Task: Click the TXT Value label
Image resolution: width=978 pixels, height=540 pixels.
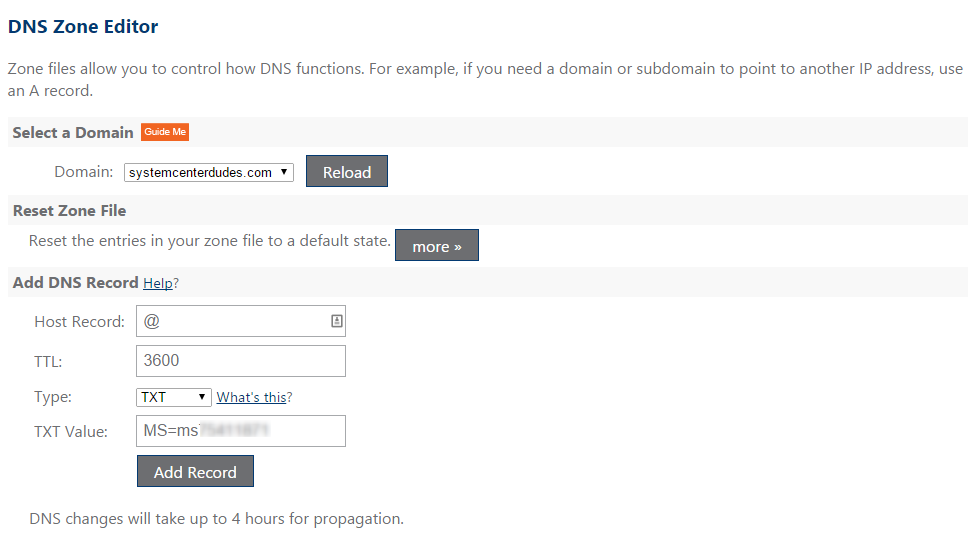Action: coord(70,432)
